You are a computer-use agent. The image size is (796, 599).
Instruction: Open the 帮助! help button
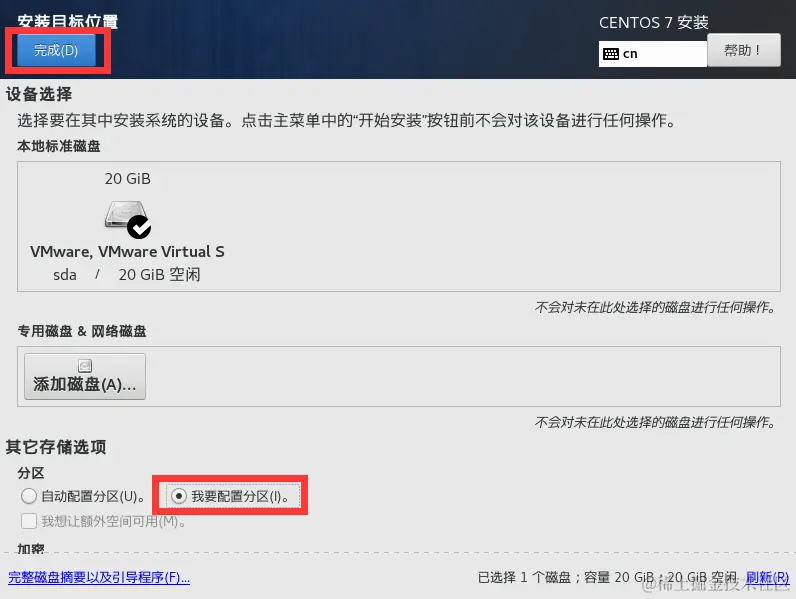pyautogui.click(x=744, y=50)
